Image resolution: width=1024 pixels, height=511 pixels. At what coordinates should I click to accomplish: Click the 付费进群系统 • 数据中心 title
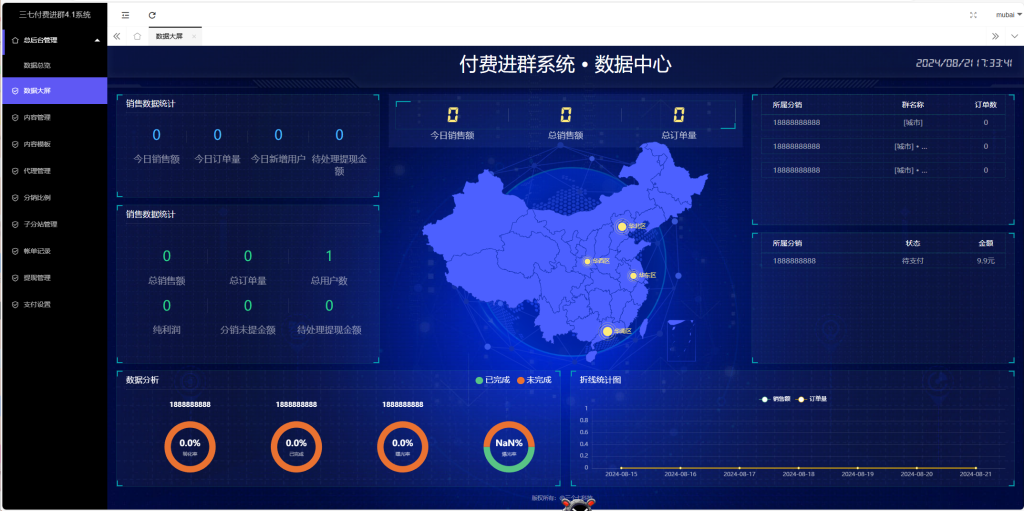tap(565, 65)
